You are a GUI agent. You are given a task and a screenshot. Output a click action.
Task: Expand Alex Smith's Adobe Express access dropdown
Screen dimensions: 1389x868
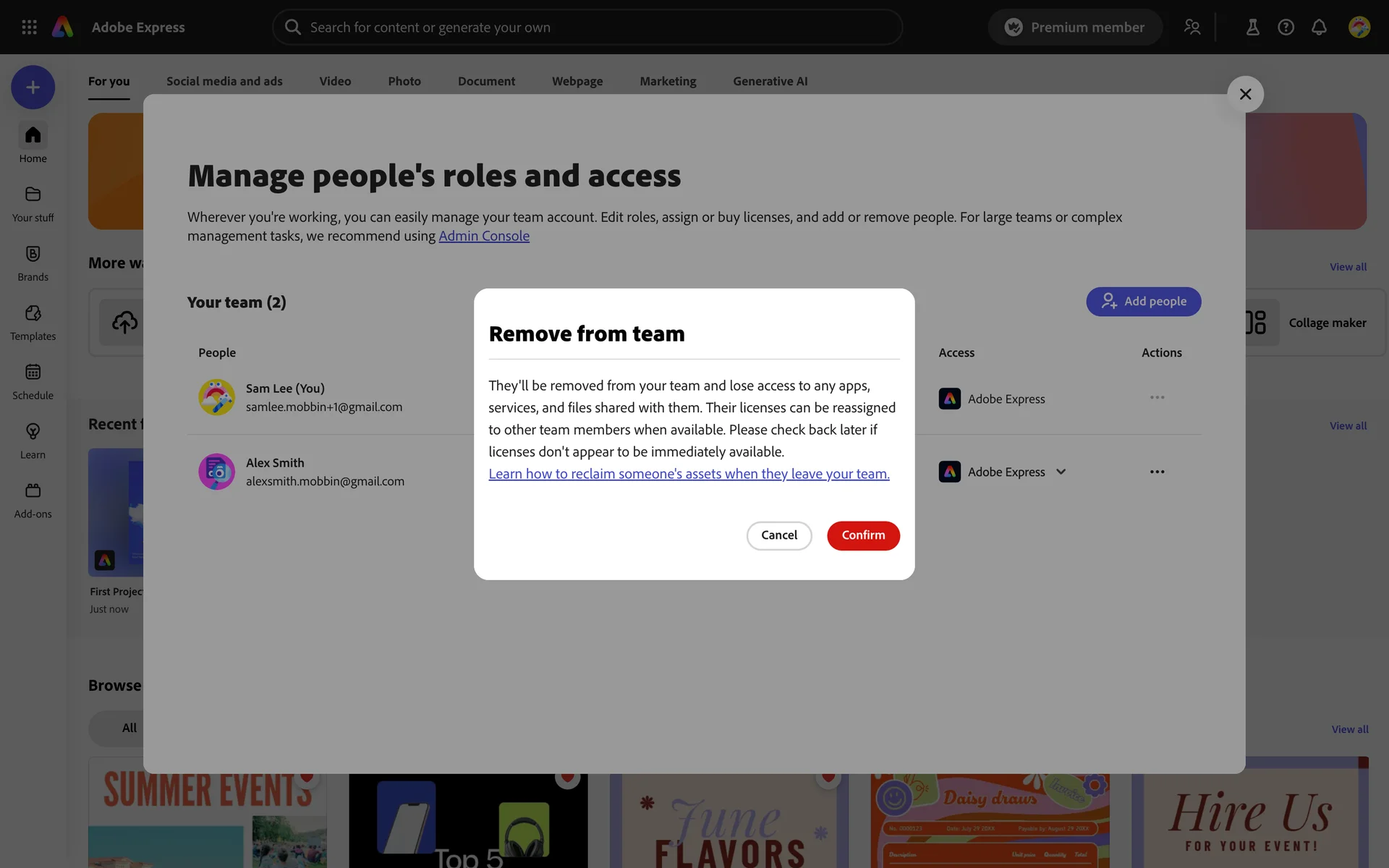pos(1061,472)
